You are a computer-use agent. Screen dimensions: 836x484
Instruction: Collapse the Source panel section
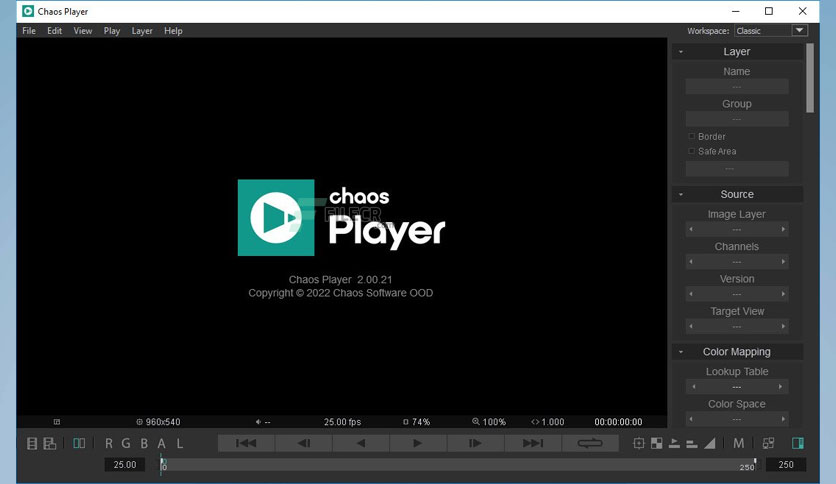point(681,195)
